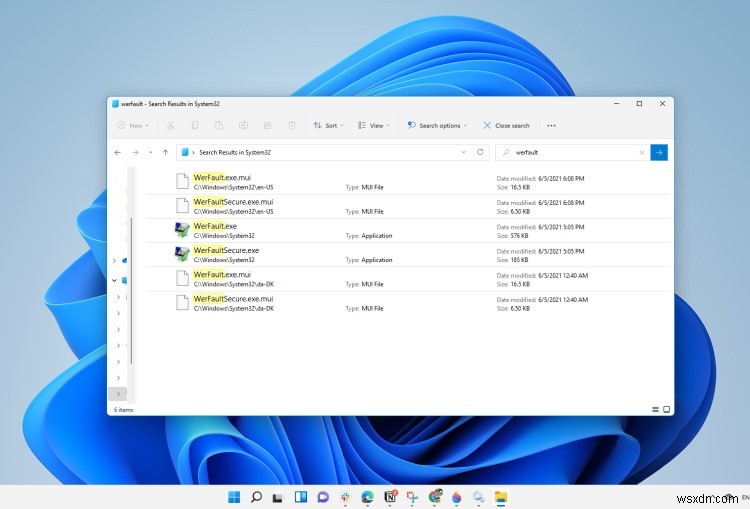This screenshot has height=509, width=750.
Task: Switch to large thumbnails view icon
Action: 666,410
